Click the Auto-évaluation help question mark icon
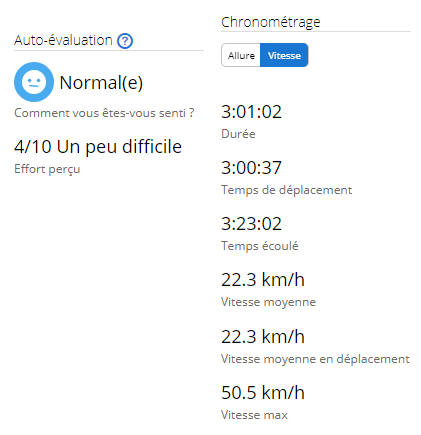The width and height of the screenshot is (421, 435). (125, 41)
